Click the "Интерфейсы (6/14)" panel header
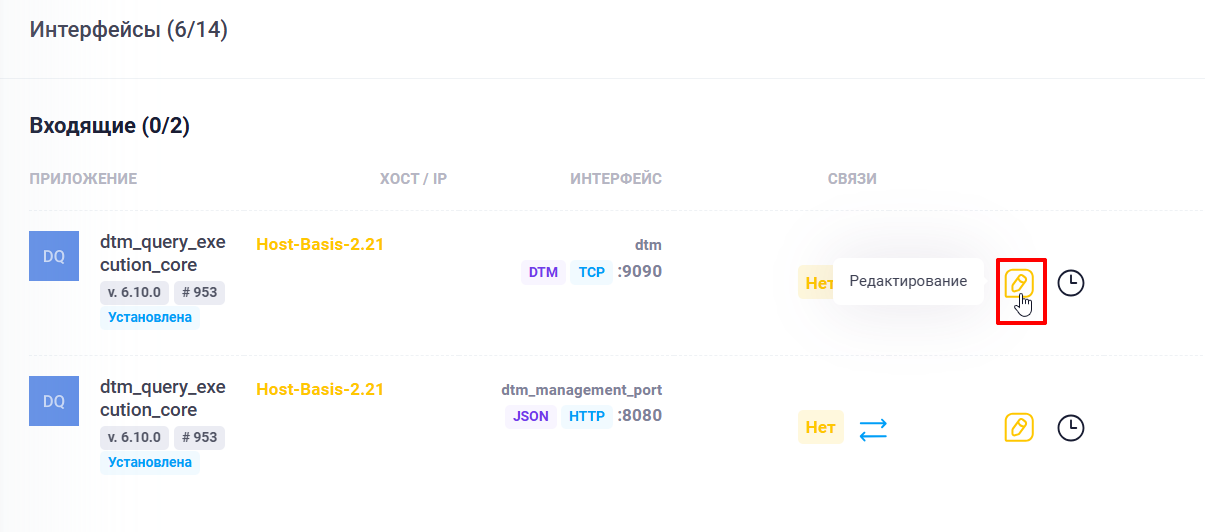 click(129, 30)
